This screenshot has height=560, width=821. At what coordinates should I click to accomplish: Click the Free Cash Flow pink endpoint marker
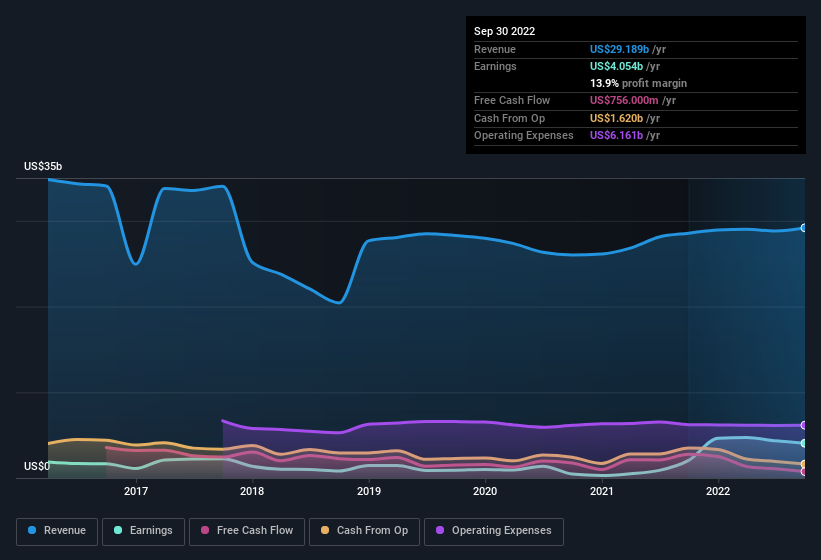[804, 472]
